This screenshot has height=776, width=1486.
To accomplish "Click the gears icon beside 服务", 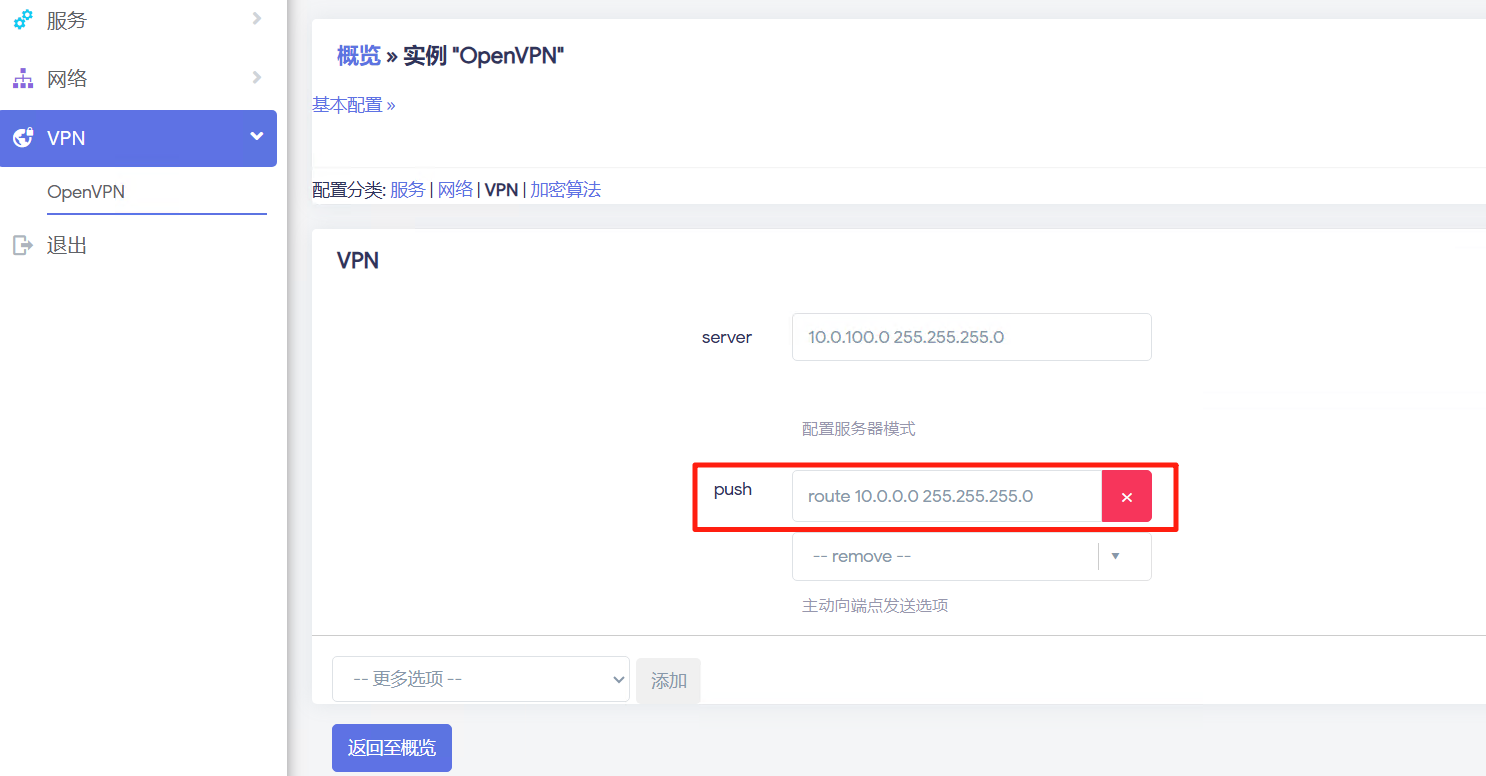I will (x=23, y=19).
